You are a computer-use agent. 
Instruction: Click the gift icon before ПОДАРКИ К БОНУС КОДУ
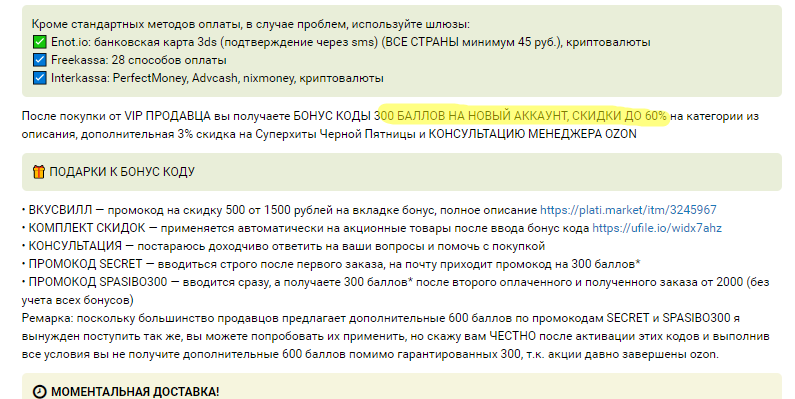39,172
